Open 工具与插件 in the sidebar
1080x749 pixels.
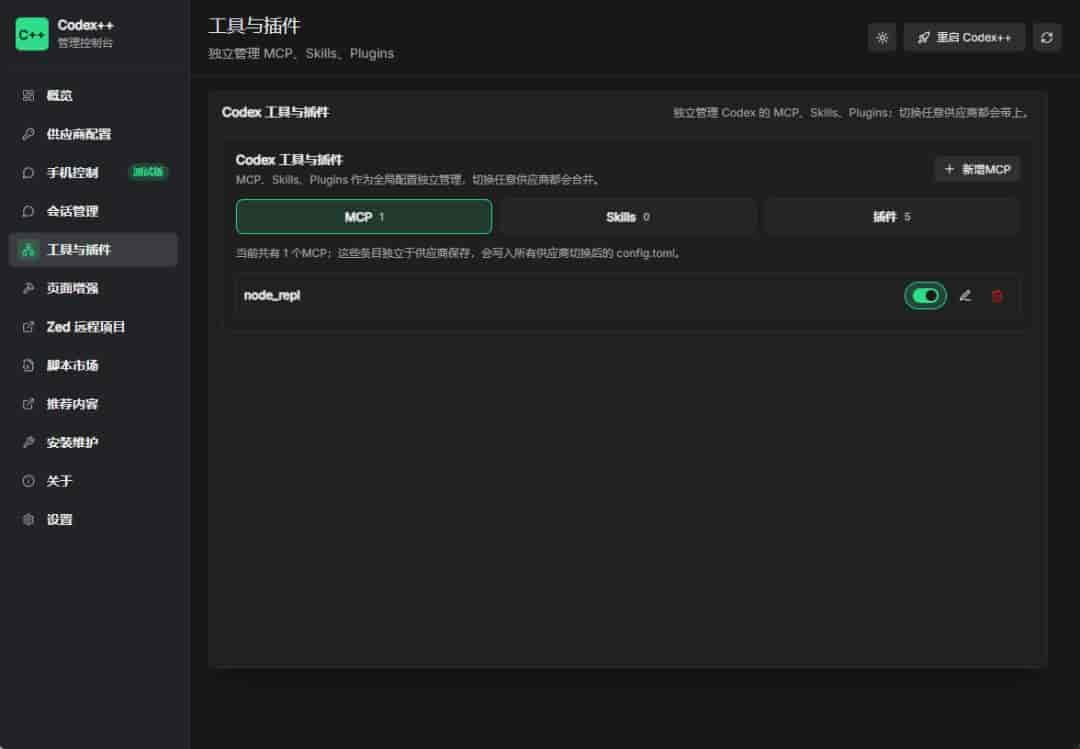[93, 250]
